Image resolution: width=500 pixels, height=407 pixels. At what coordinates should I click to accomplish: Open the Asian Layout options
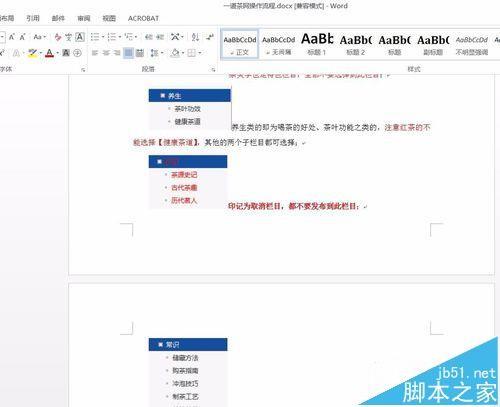(x=177, y=37)
